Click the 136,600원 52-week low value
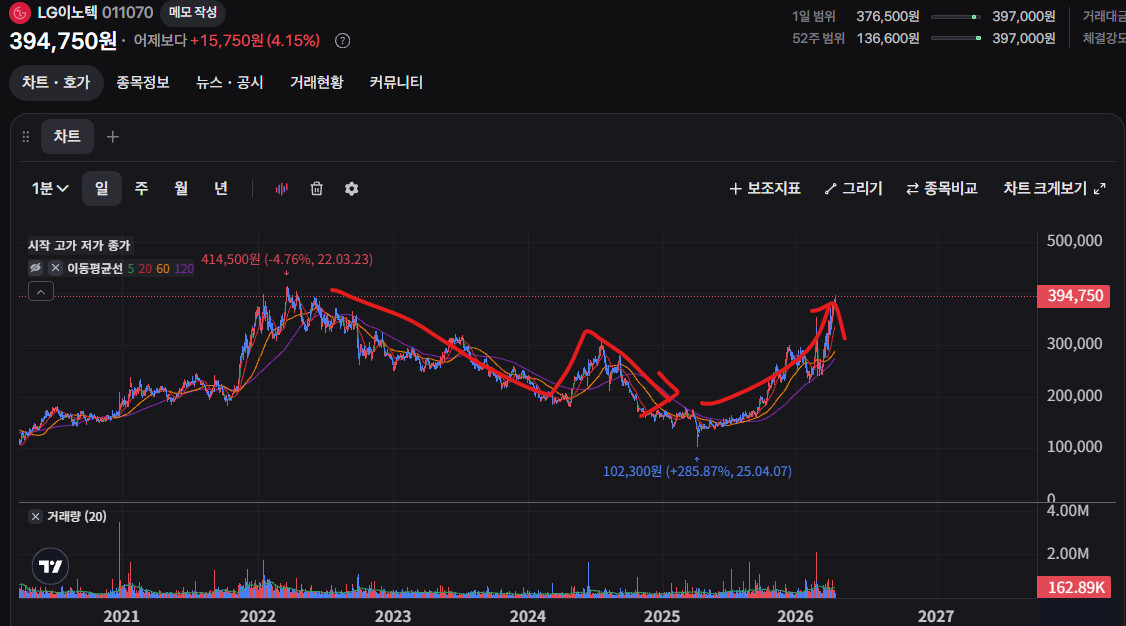The image size is (1126, 626). (888, 38)
